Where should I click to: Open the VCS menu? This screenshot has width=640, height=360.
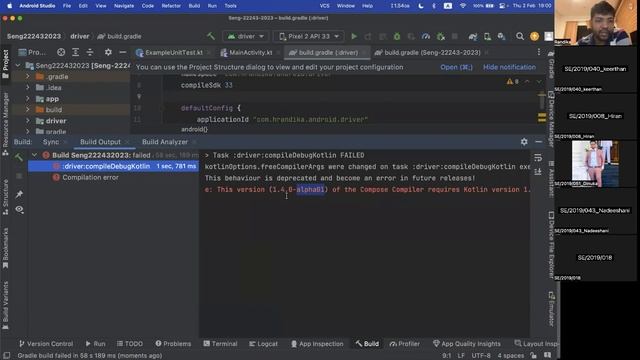[324, 6]
